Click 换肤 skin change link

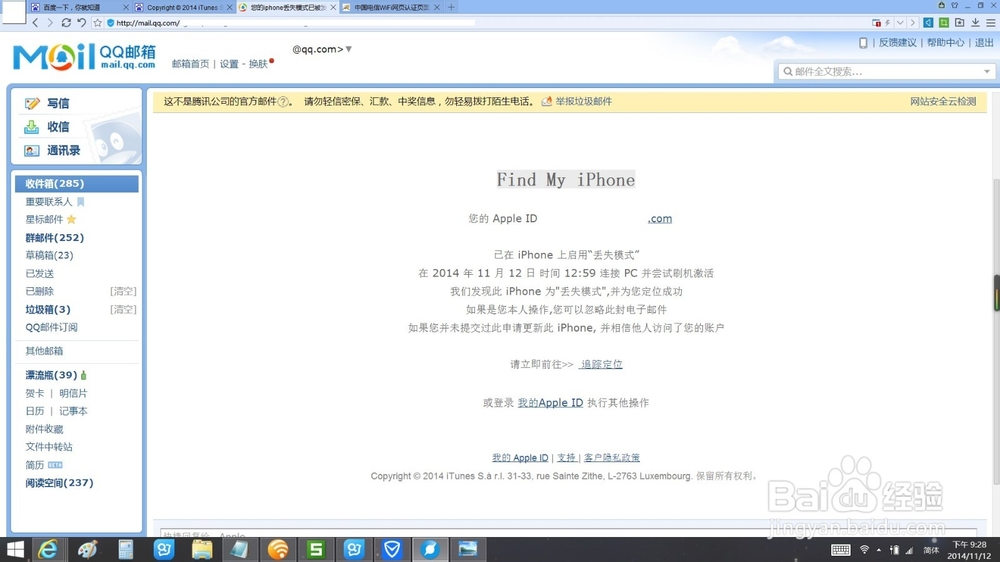(x=258, y=64)
